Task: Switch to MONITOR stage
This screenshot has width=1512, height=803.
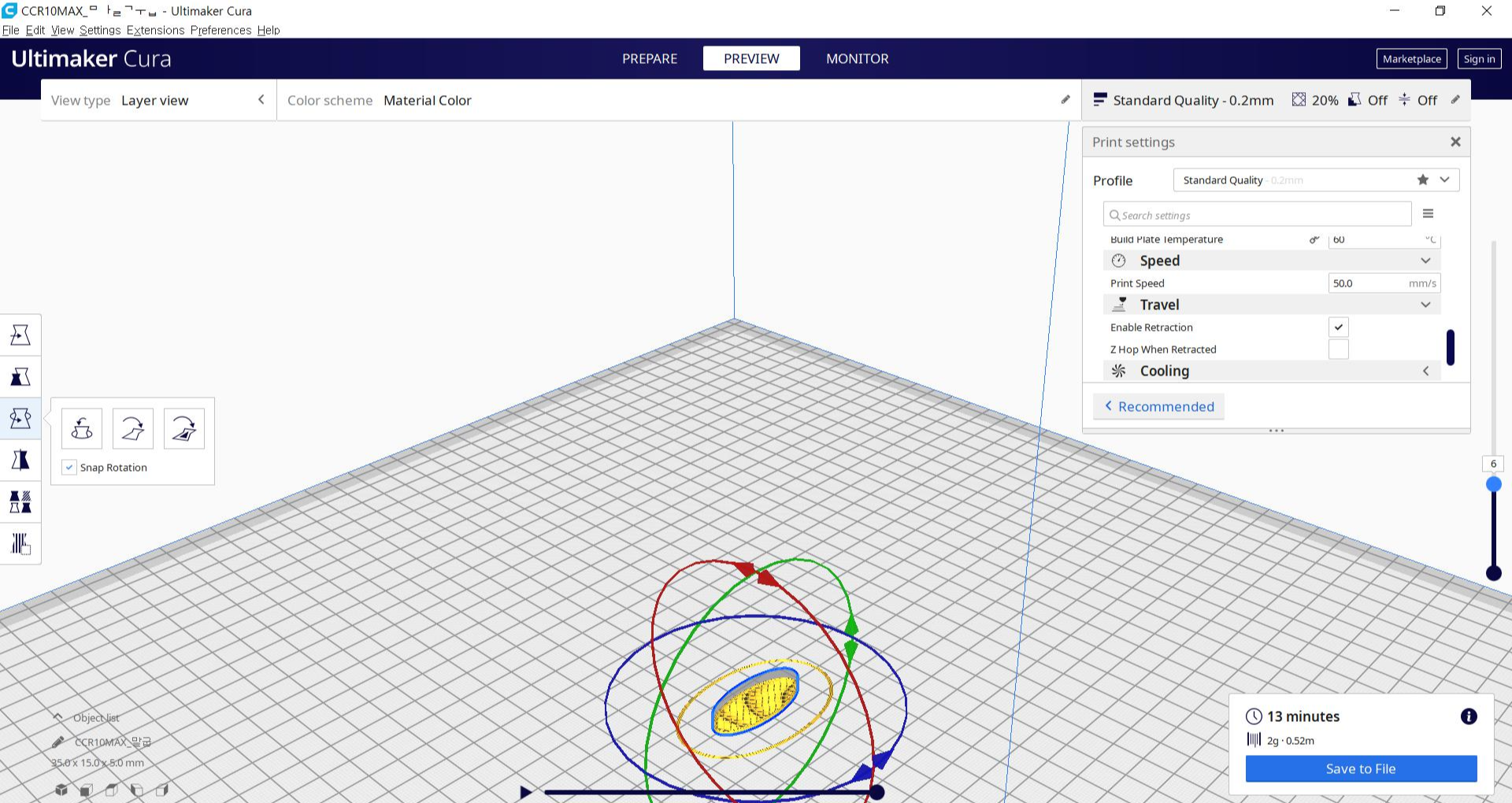Action: (x=857, y=58)
